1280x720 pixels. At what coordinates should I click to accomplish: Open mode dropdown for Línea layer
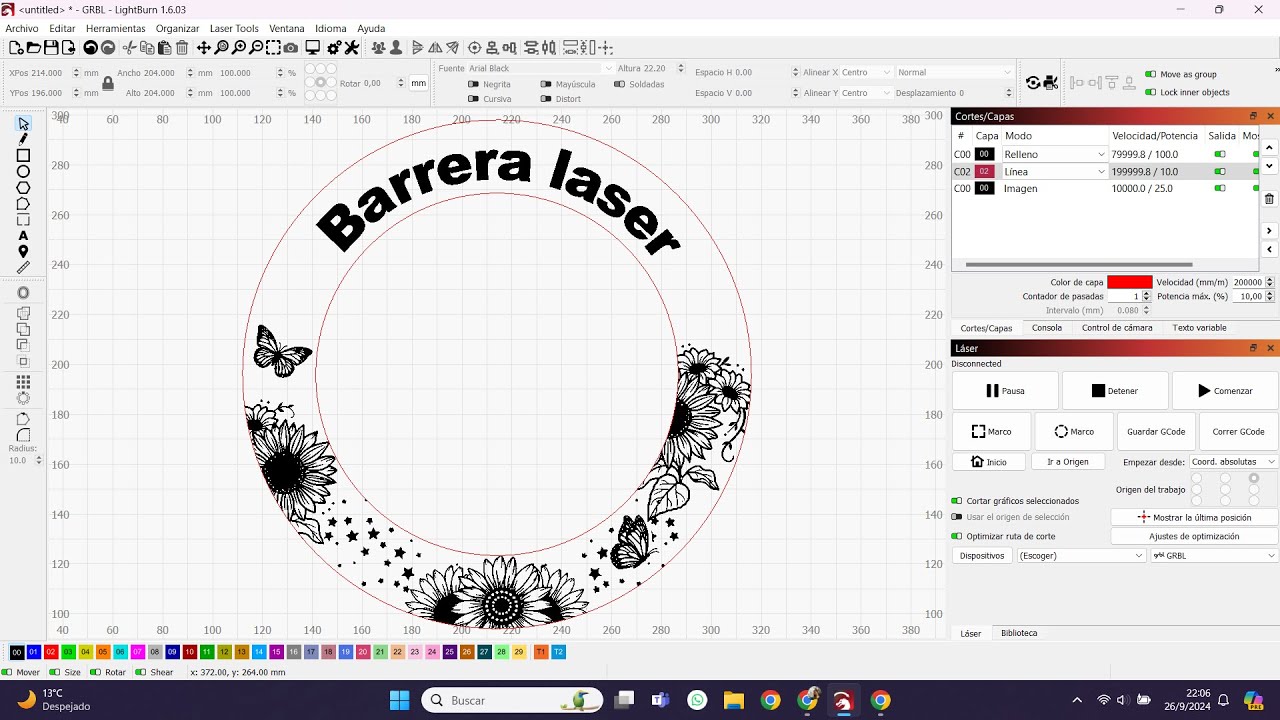click(x=1055, y=172)
